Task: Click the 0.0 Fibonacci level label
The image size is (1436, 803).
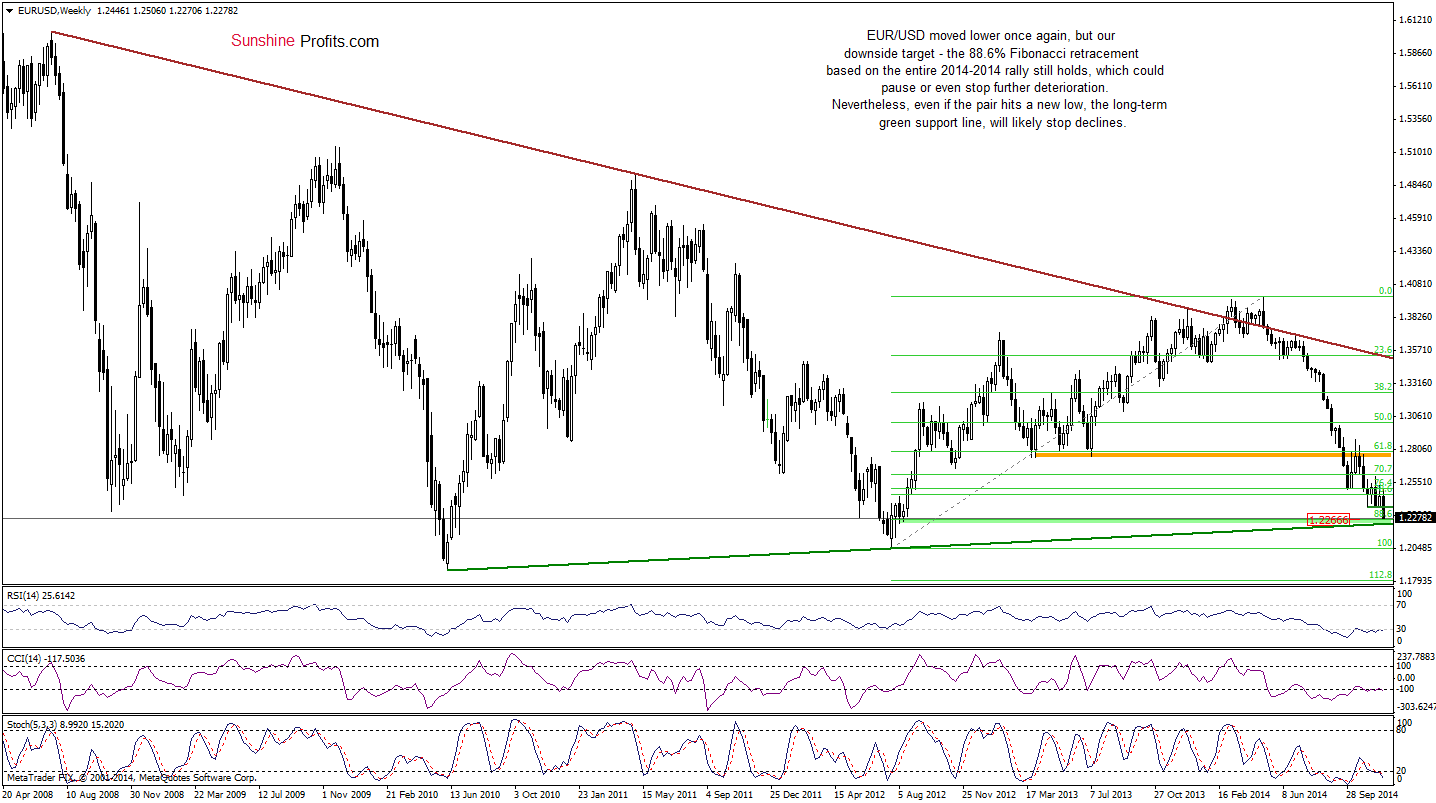Action: click(x=1385, y=291)
